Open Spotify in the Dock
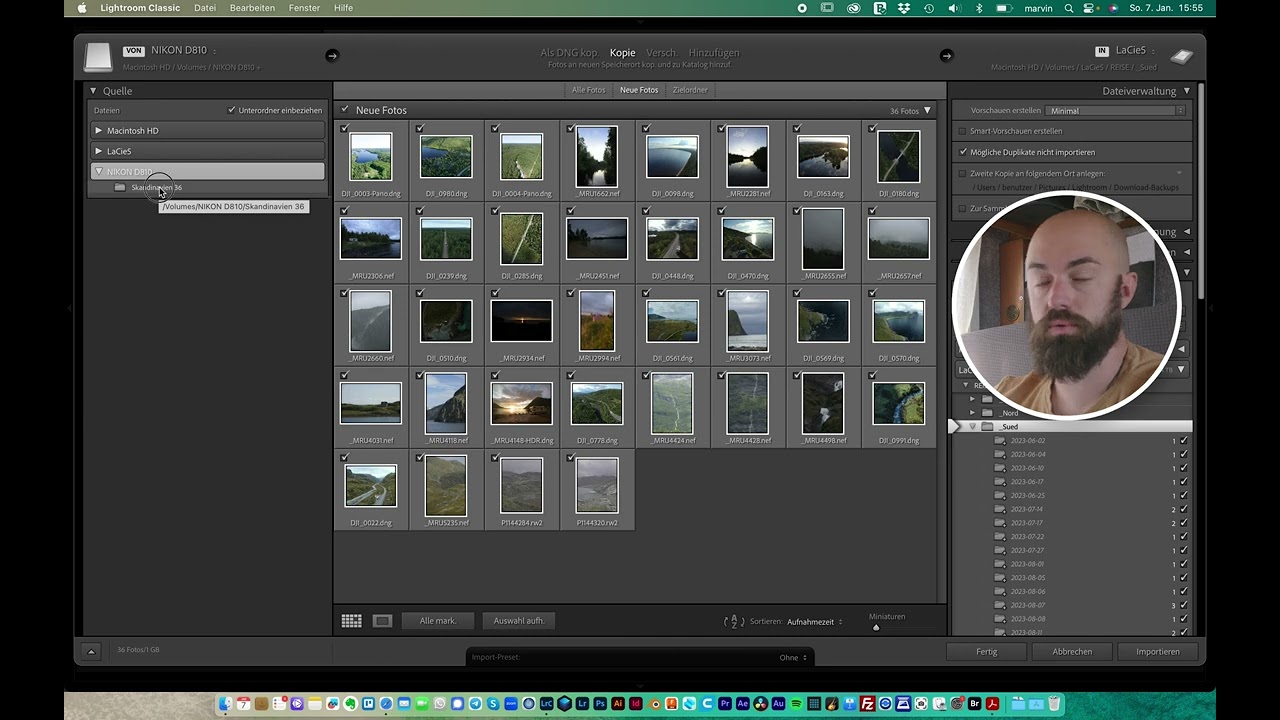This screenshot has width=1280, height=720. (796, 704)
